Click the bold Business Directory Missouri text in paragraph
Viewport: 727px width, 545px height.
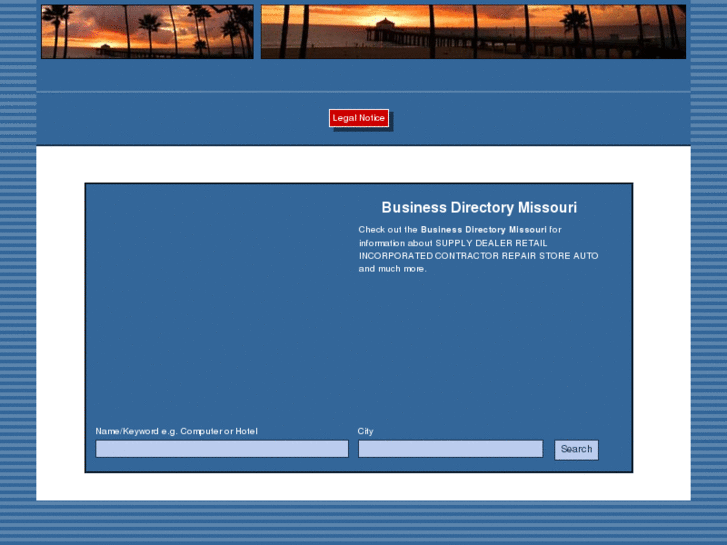point(484,230)
